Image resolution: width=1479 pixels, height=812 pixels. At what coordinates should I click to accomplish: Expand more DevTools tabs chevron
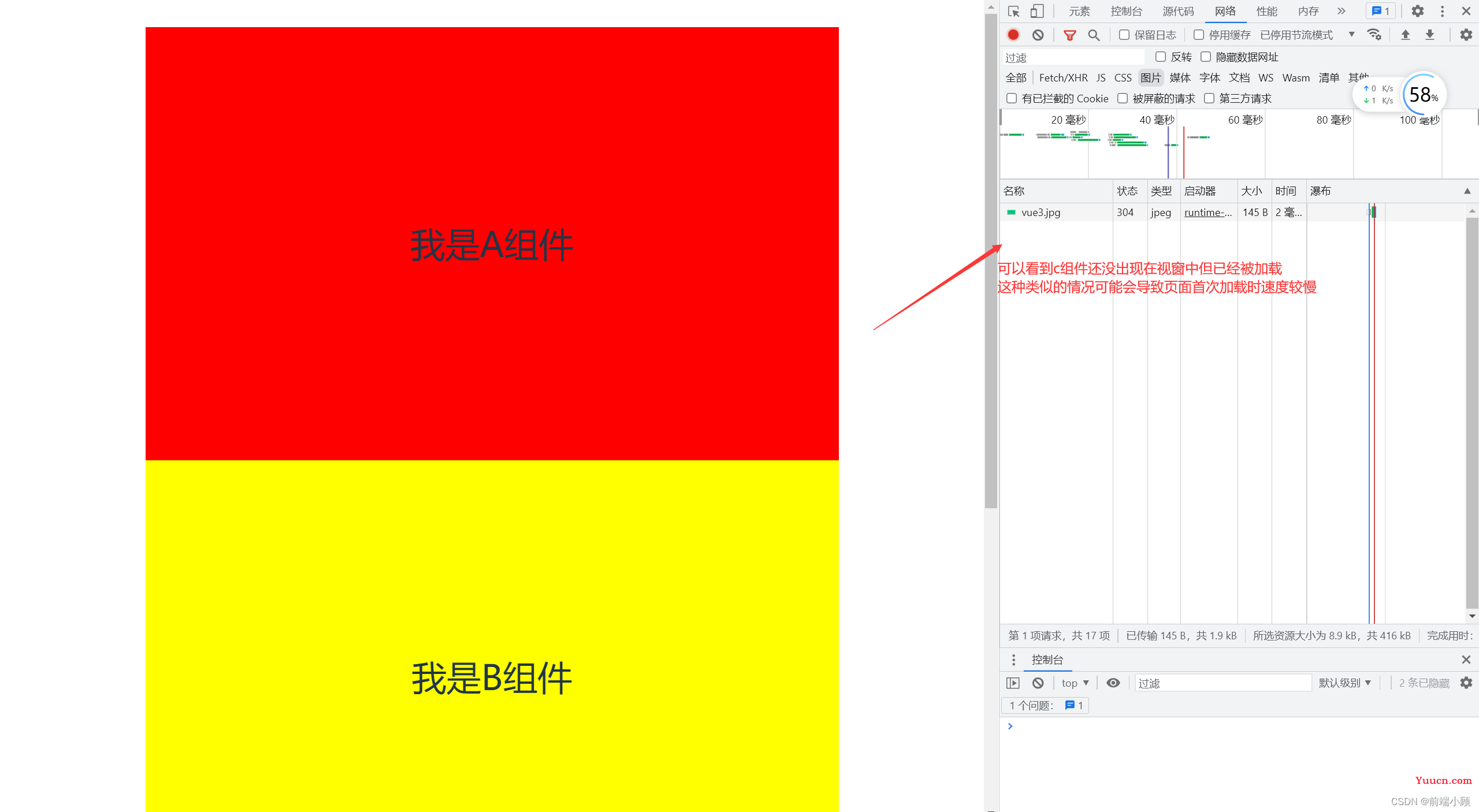click(1341, 11)
